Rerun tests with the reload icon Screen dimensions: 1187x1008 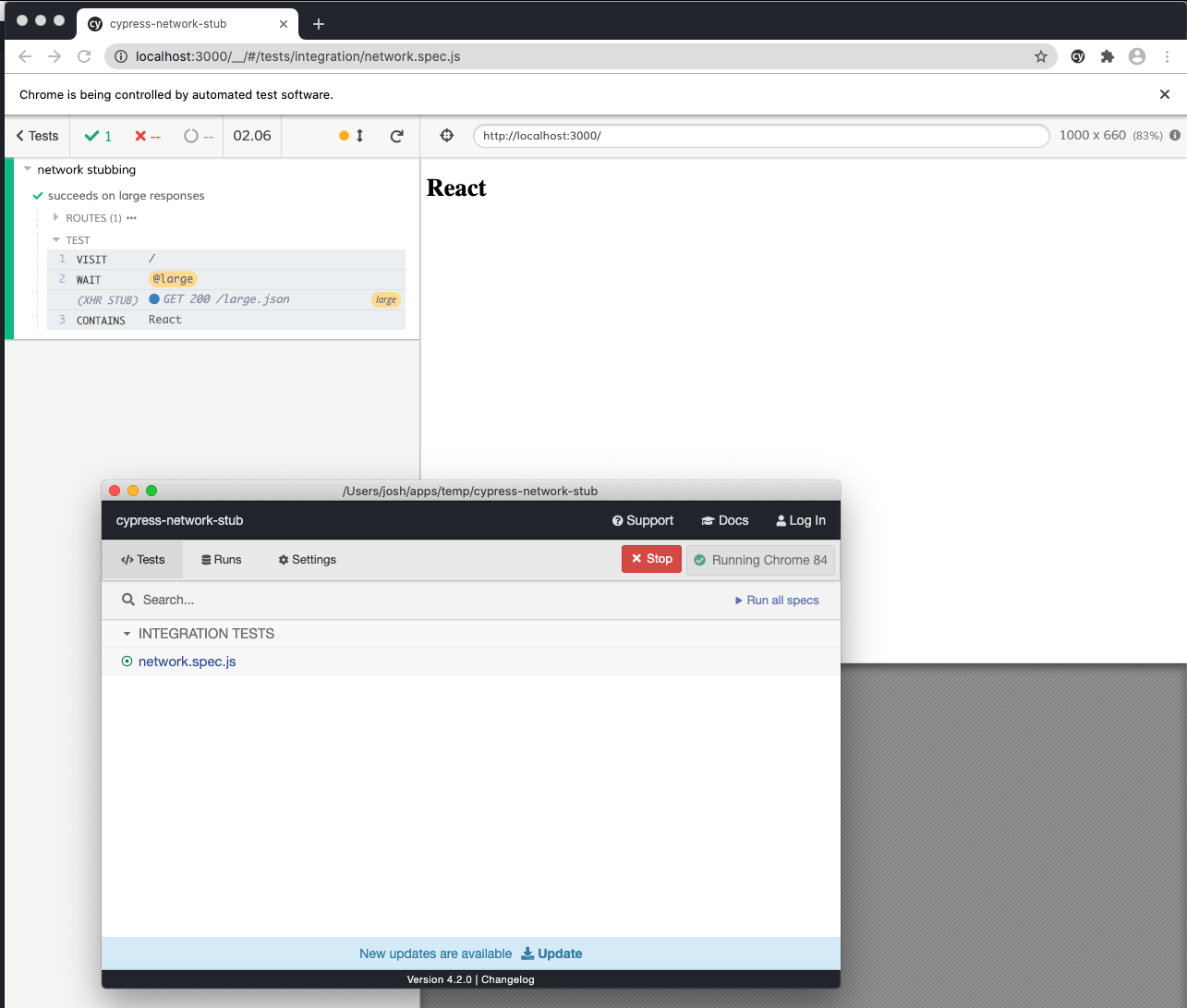pyautogui.click(x=397, y=136)
